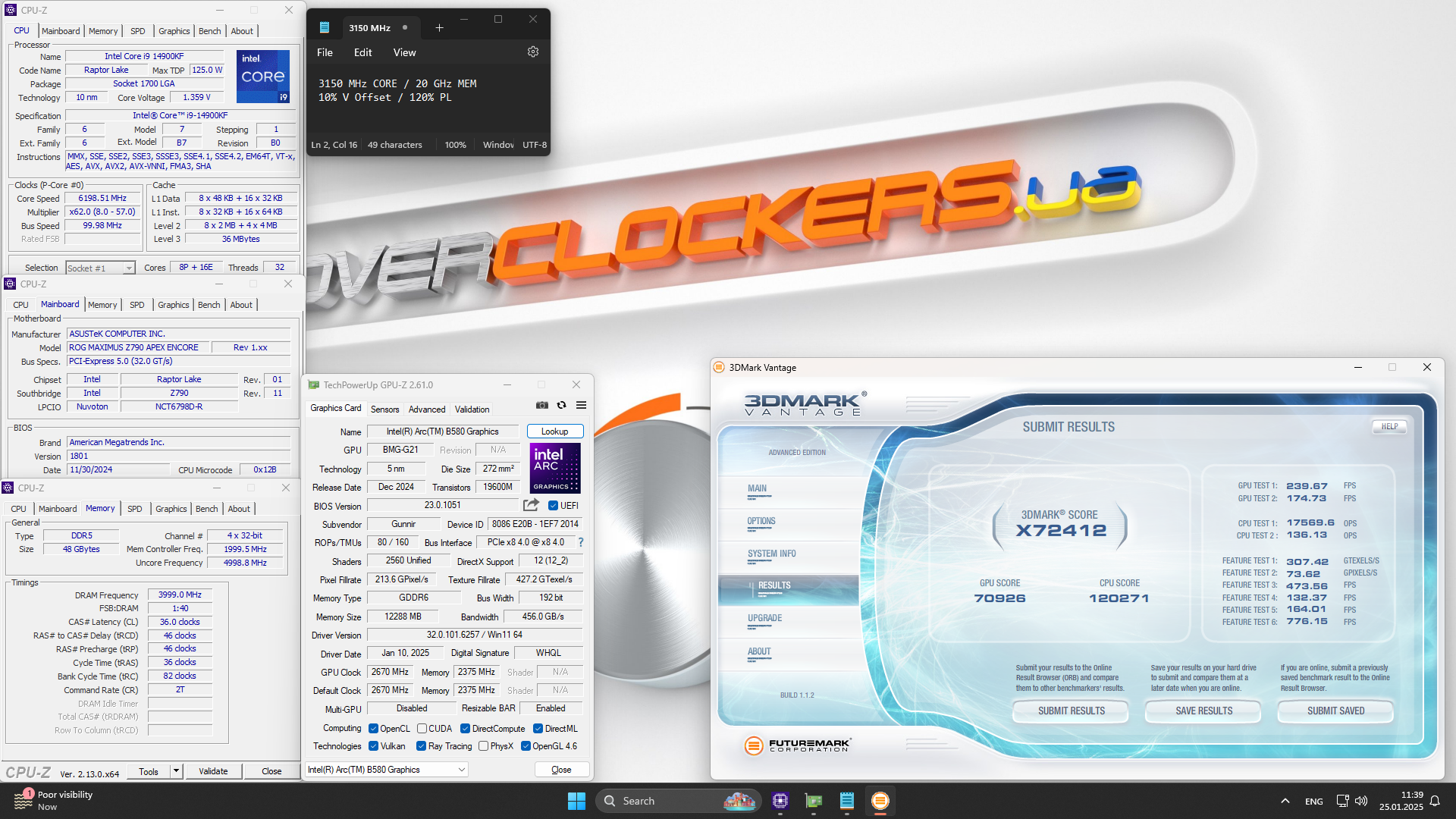Open the Notepad View menu

click(x=404, y=52)
